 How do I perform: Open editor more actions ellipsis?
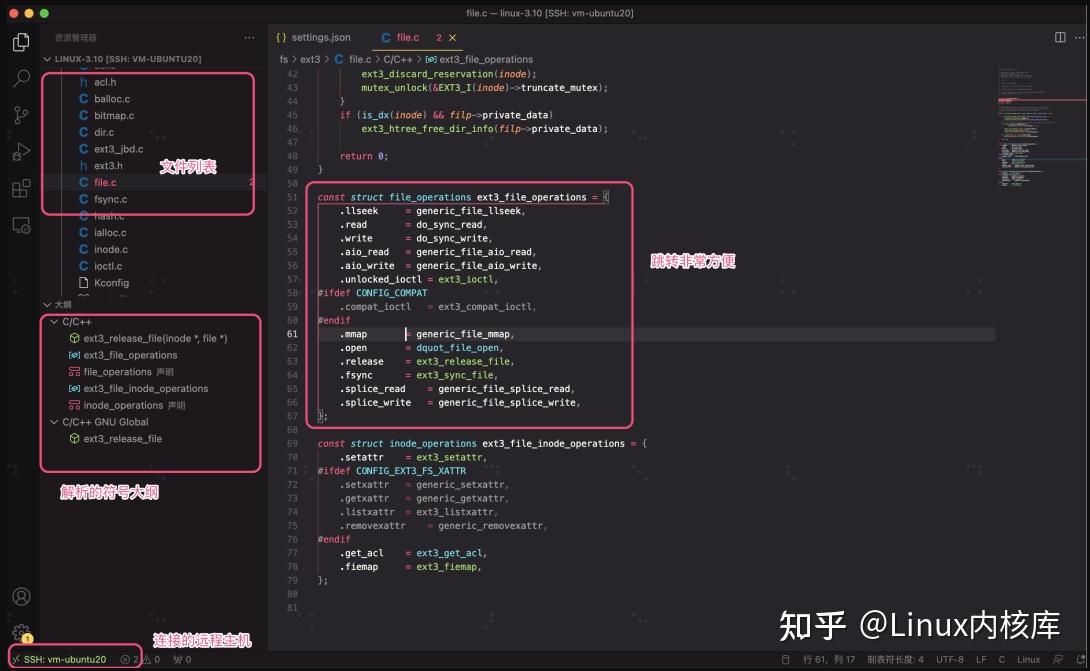[1079, 38]
